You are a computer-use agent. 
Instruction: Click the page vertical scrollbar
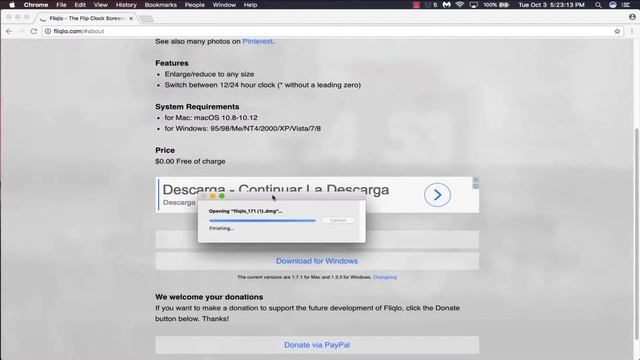(x=637, y=233)
